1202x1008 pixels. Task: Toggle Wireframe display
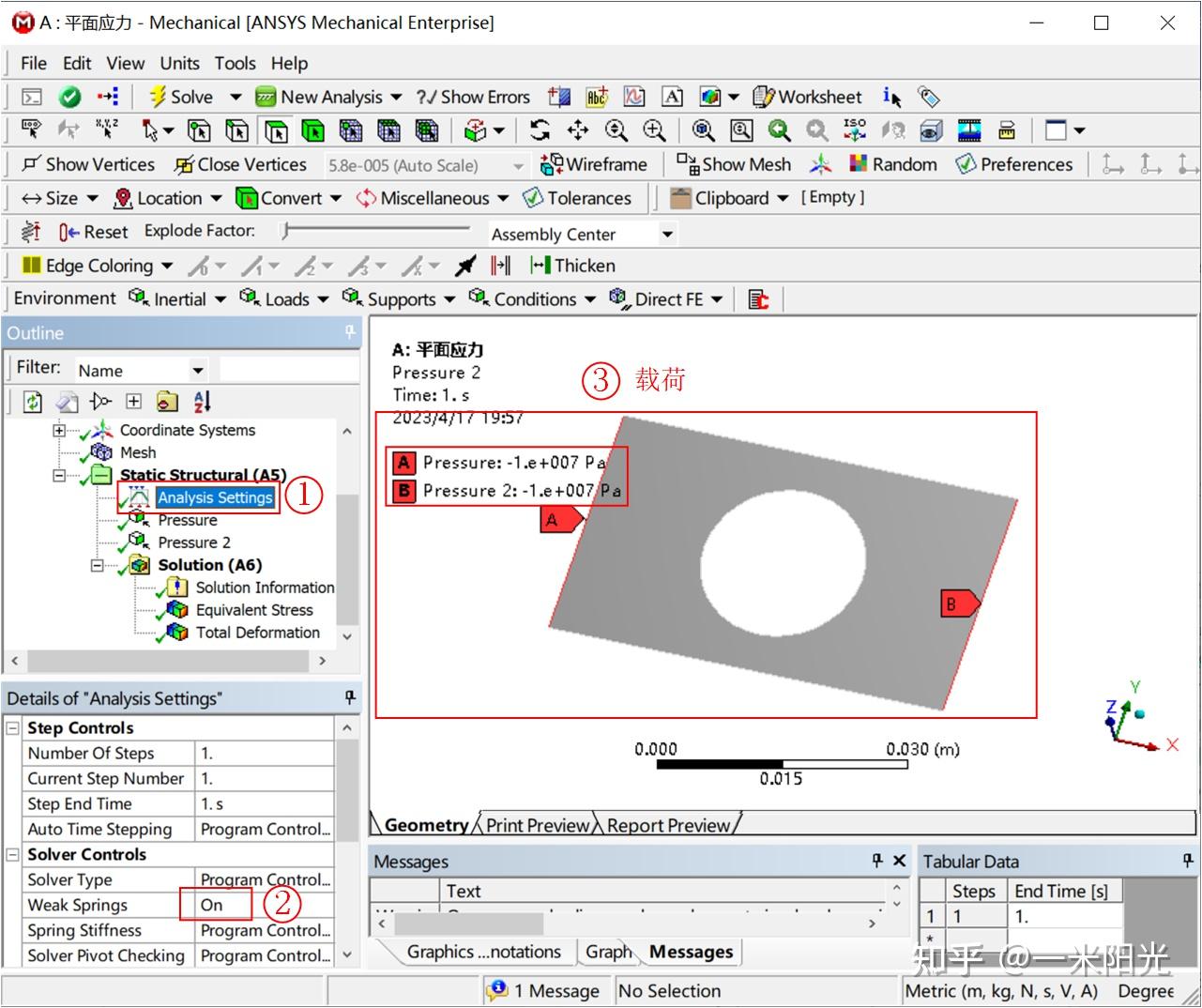[x=594, y=164]
